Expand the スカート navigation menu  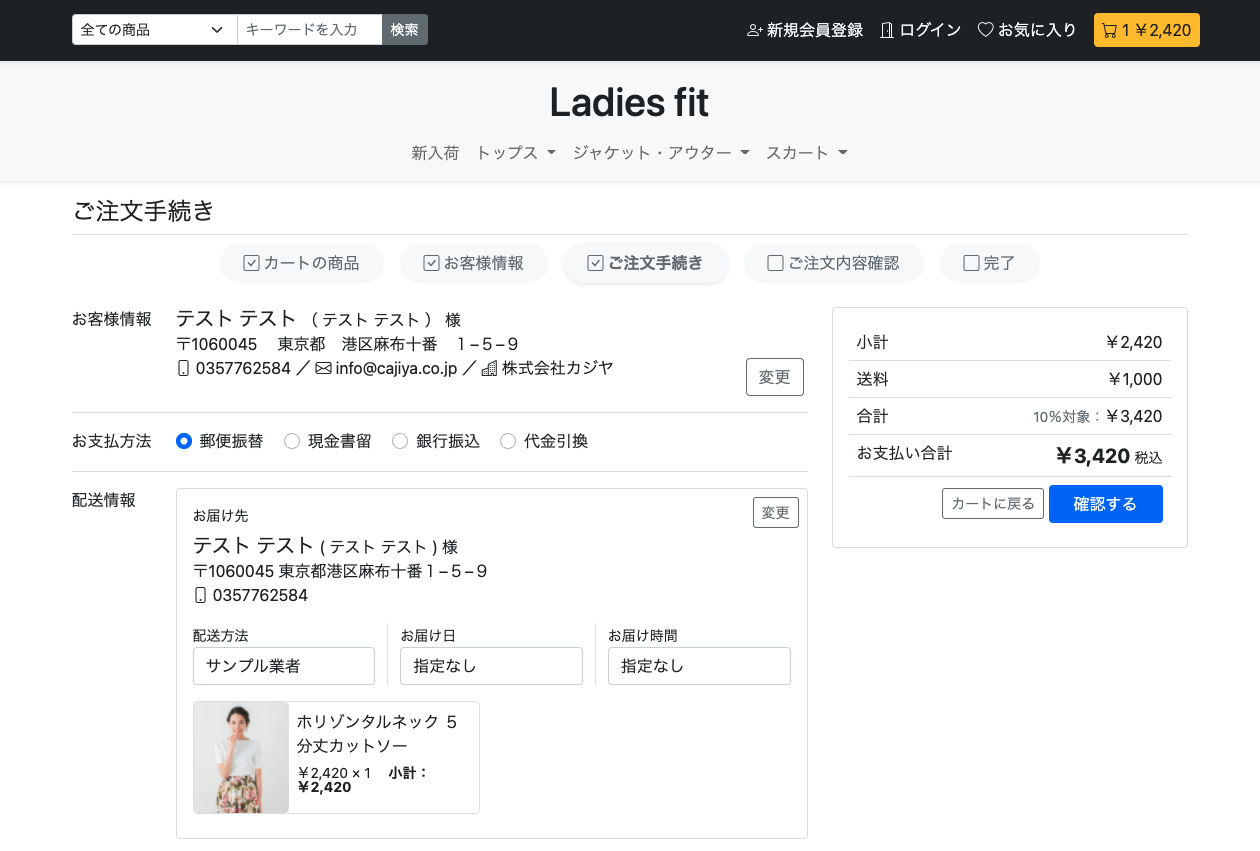click(806, 152)
